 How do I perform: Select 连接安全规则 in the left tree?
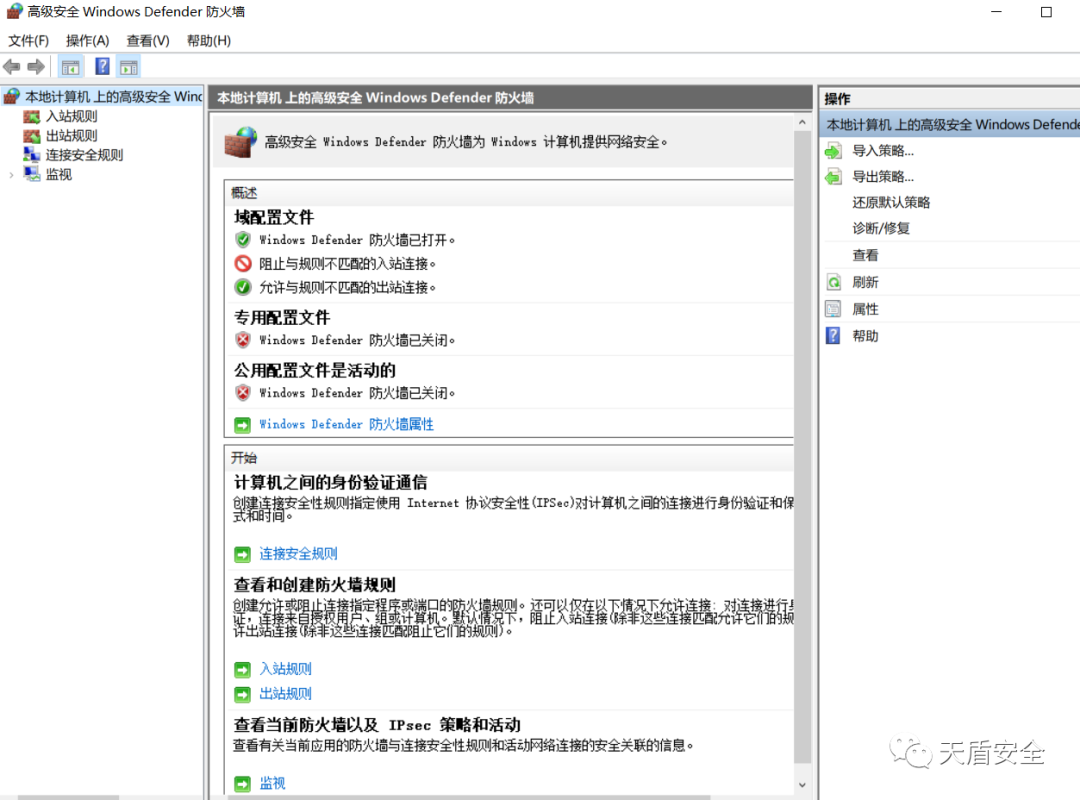[84, 155]
